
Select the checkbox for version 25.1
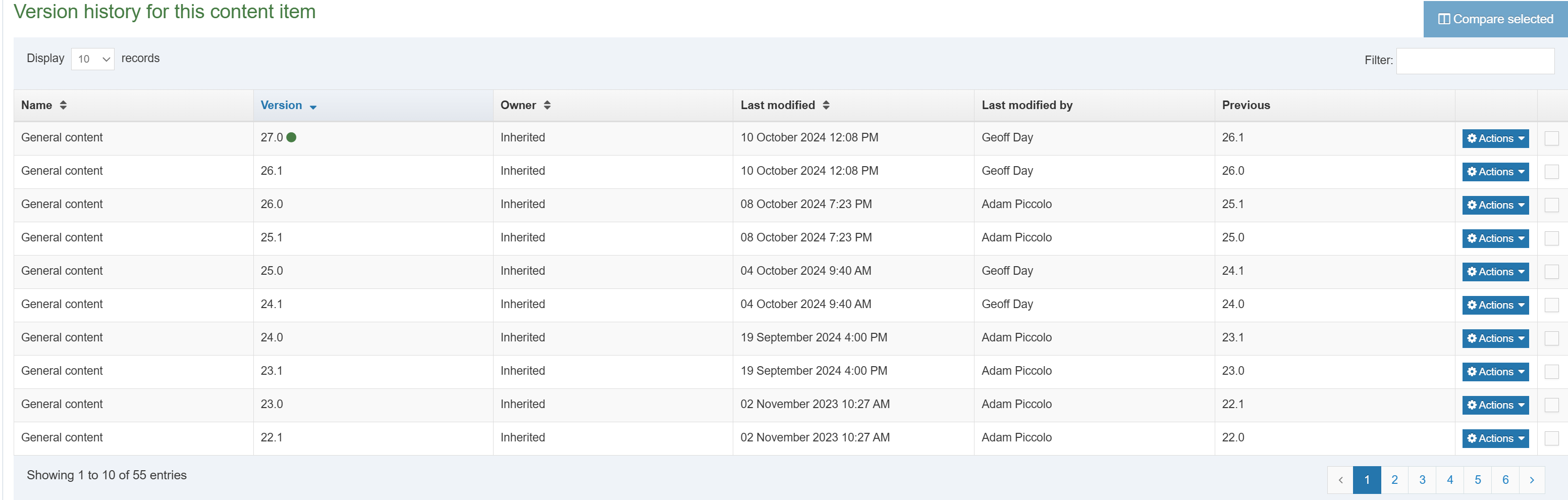(x=1551, y=238)
